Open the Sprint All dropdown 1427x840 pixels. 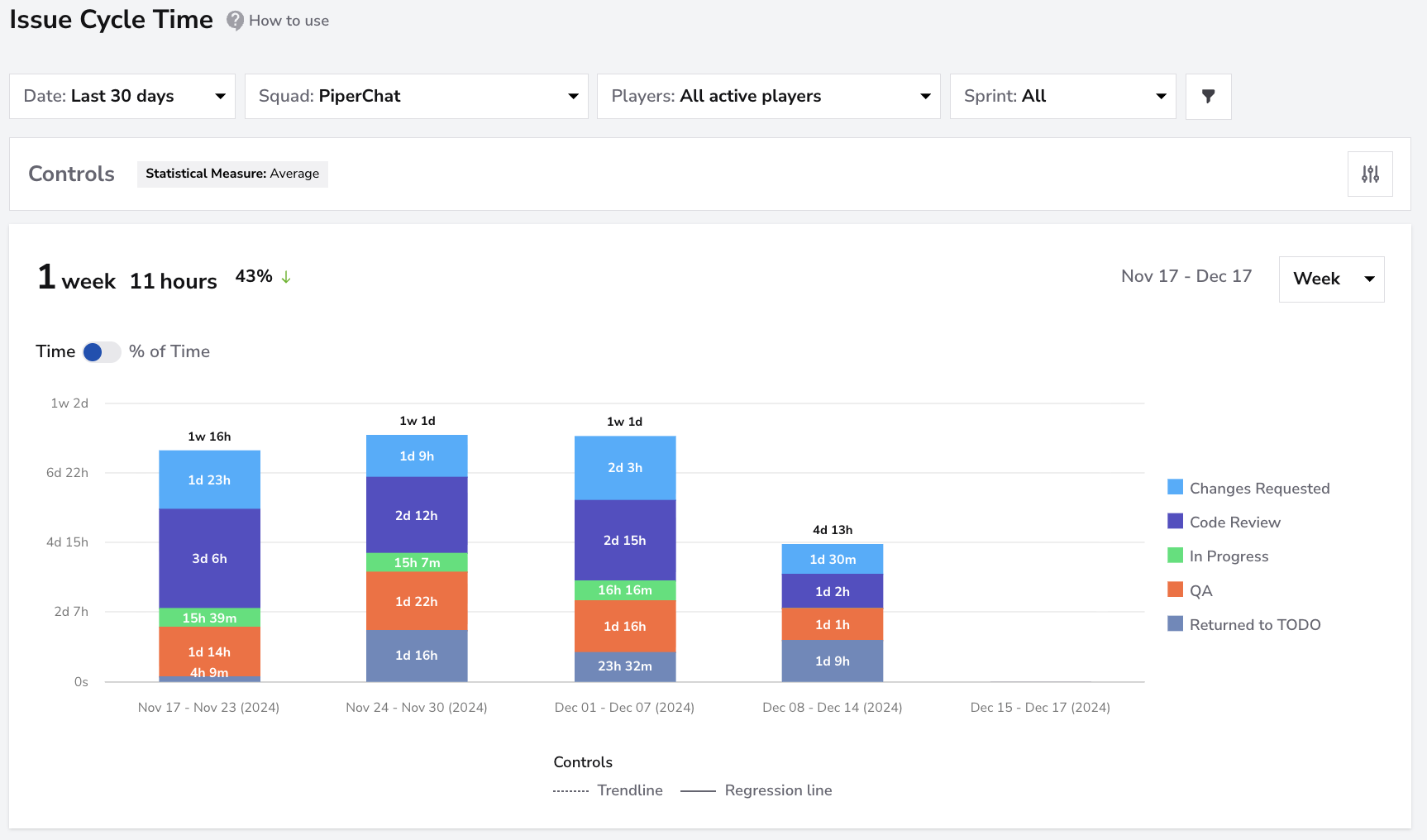(x=1063, y=97)
